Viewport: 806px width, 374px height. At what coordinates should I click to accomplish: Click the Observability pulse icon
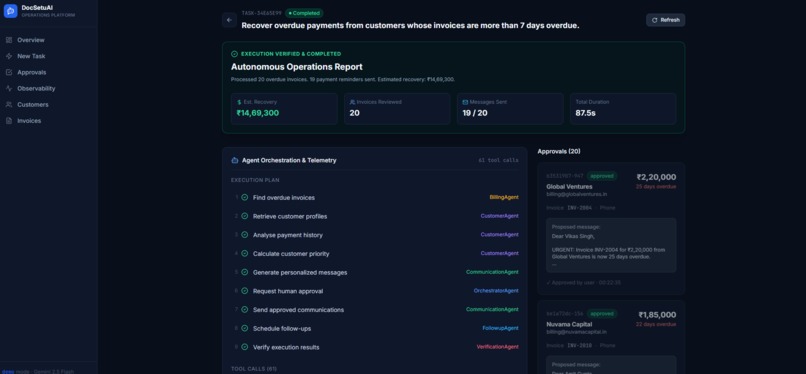click(9, 88)
